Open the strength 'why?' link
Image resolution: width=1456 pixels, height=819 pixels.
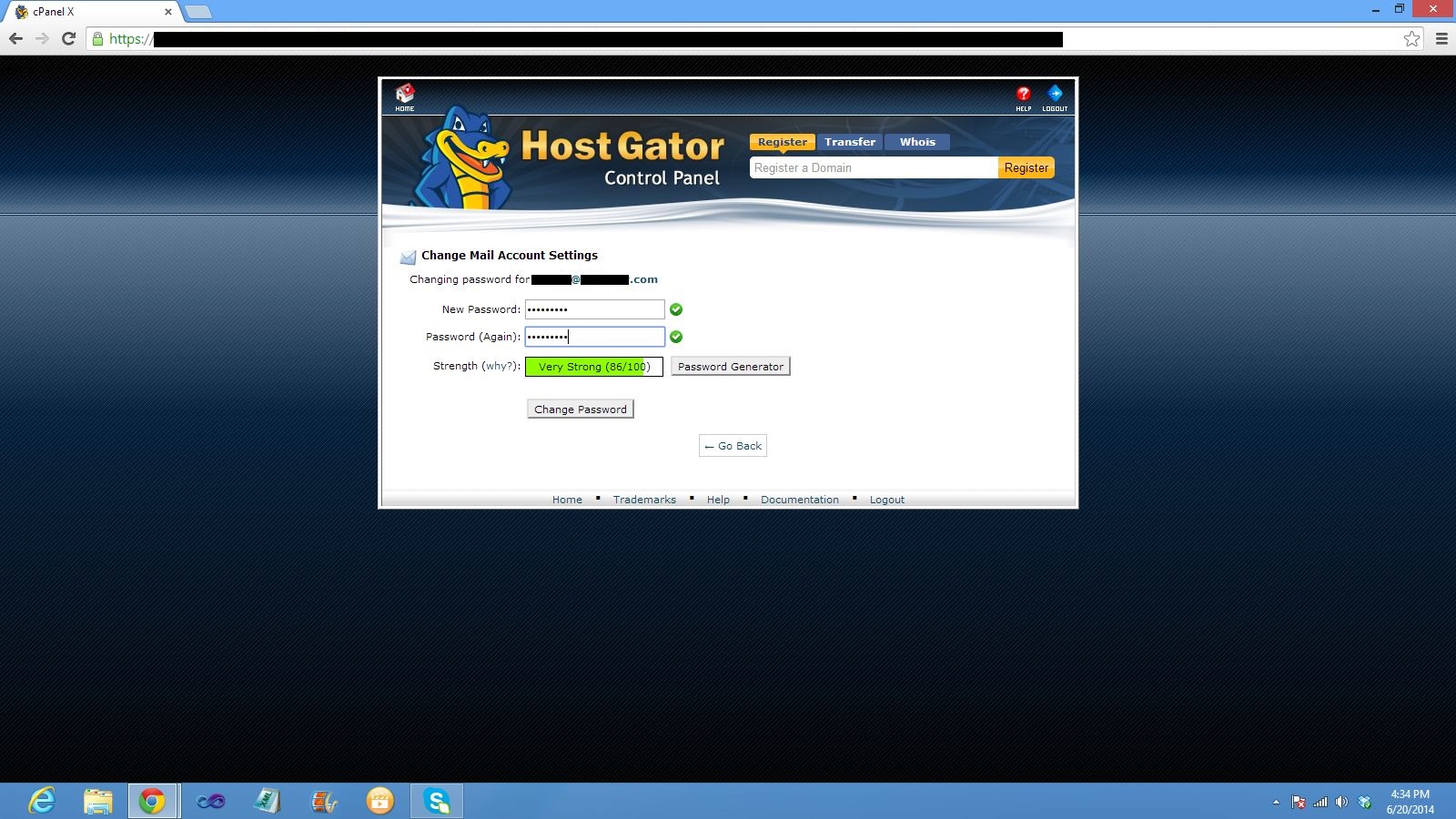point(499,366)
